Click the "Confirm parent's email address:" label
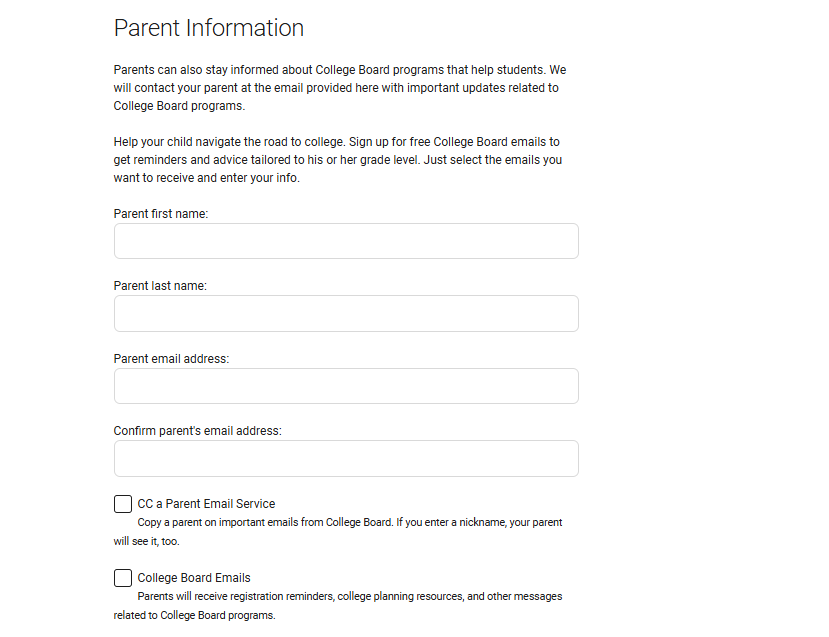 [198, 431]
